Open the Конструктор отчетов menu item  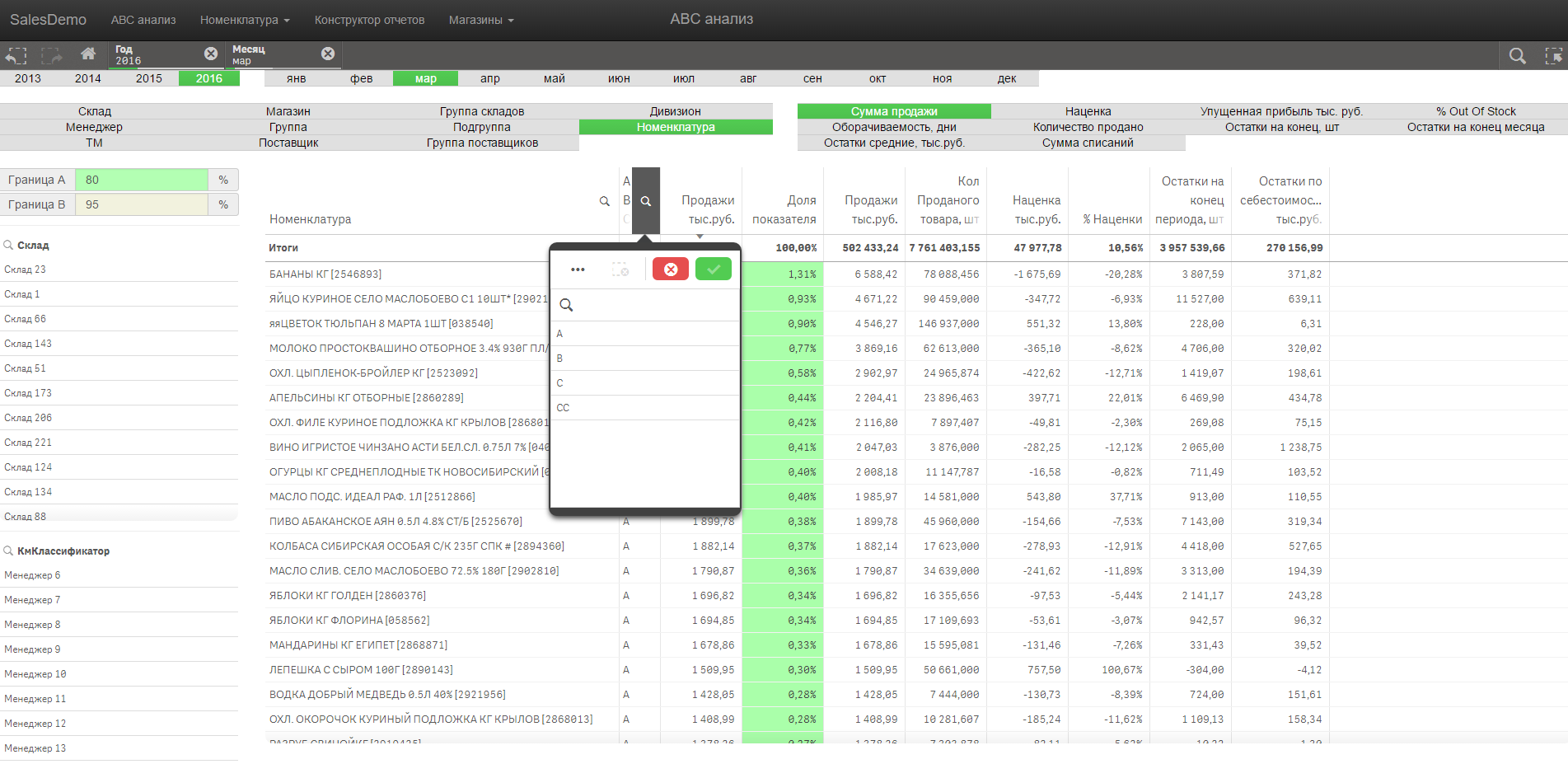point(369,20)
